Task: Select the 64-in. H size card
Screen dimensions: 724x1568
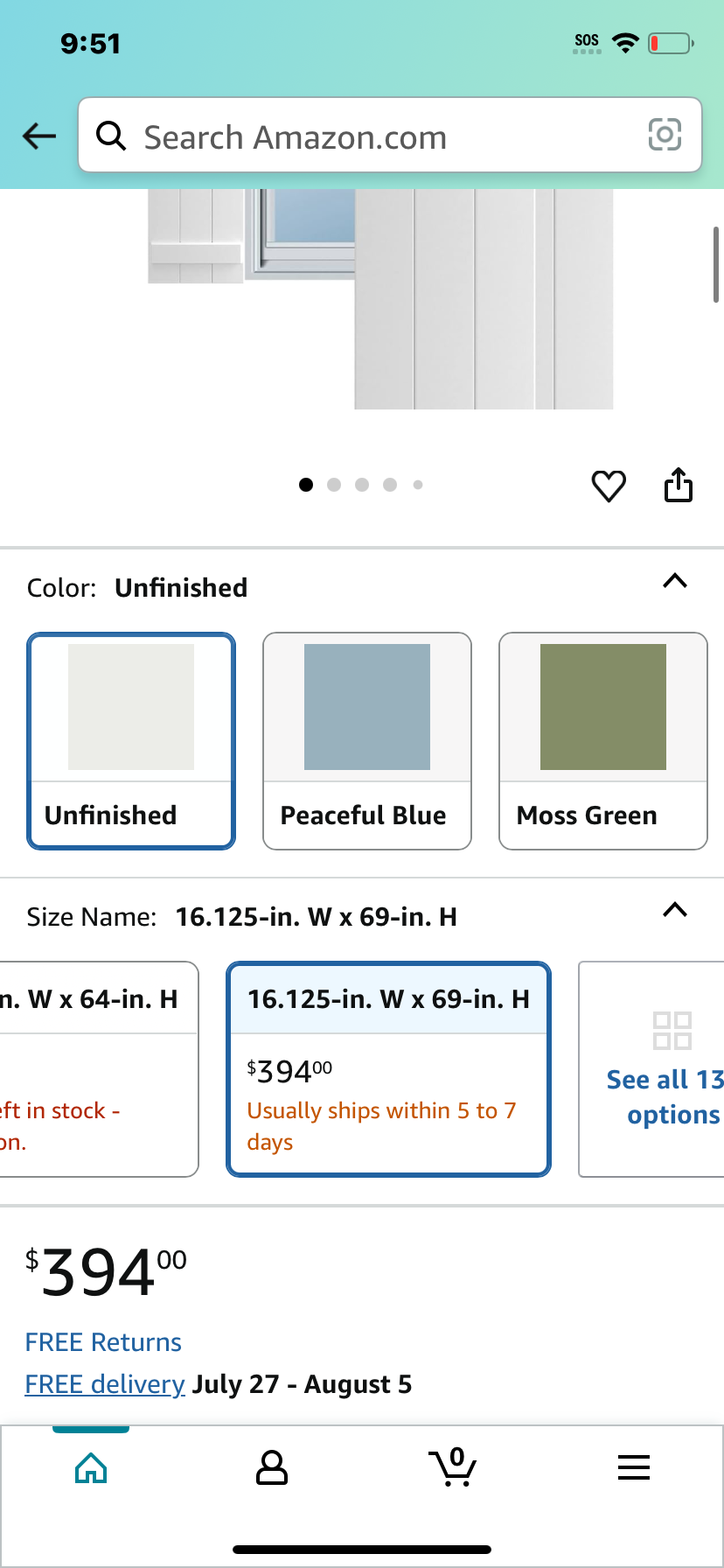Action: pos(99,1069)
